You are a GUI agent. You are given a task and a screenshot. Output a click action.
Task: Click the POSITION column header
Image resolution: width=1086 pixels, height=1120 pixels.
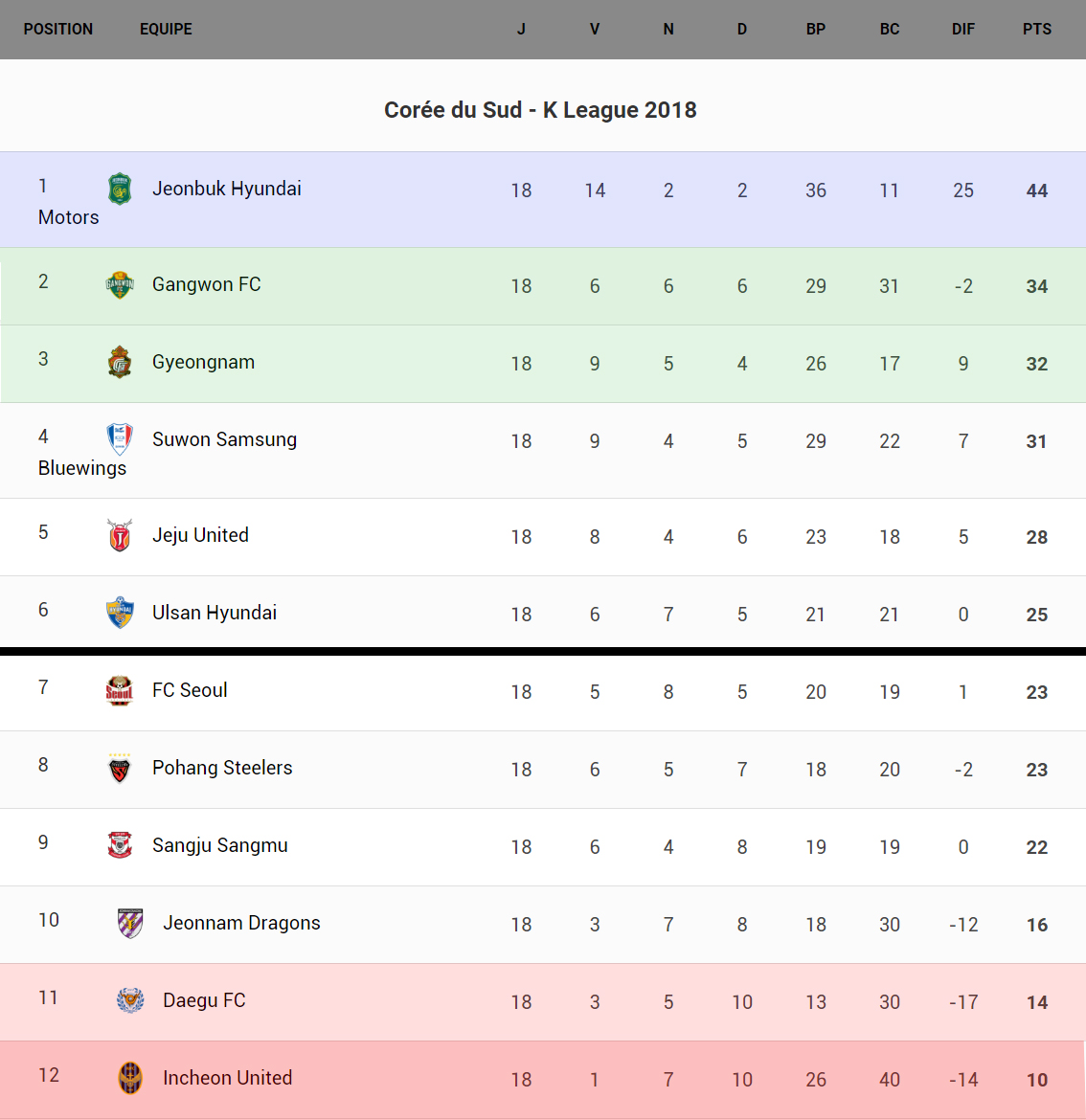(x=58, y=29)
